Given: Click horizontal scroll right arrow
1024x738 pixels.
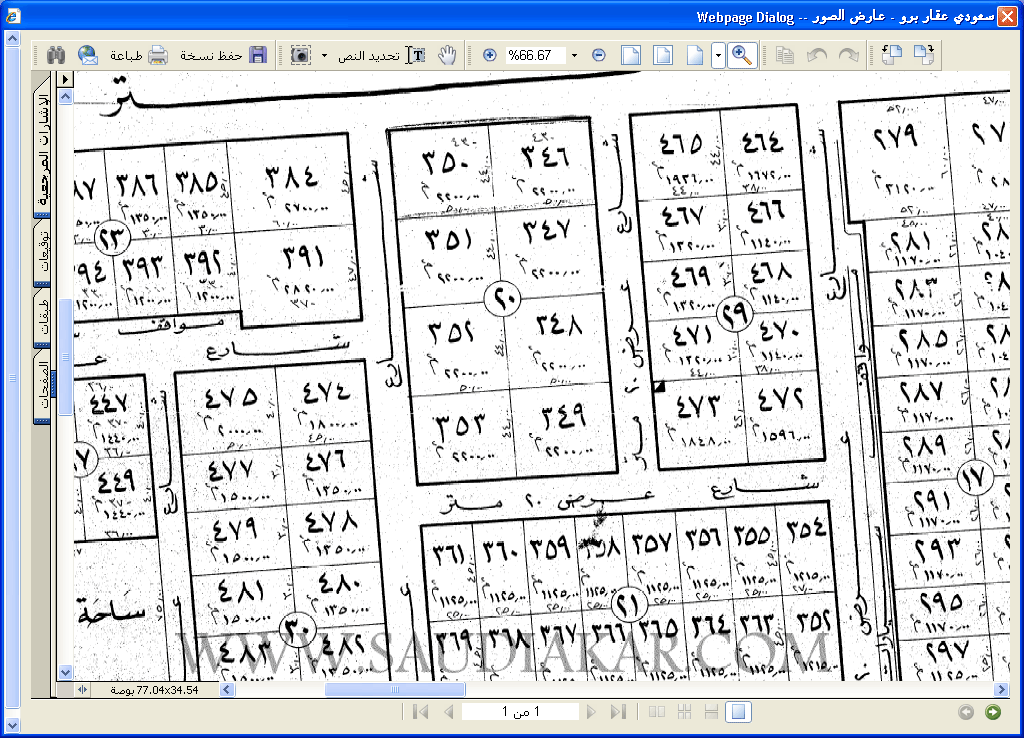Looking at the screenshot, I should click(x=1001, y=690).
